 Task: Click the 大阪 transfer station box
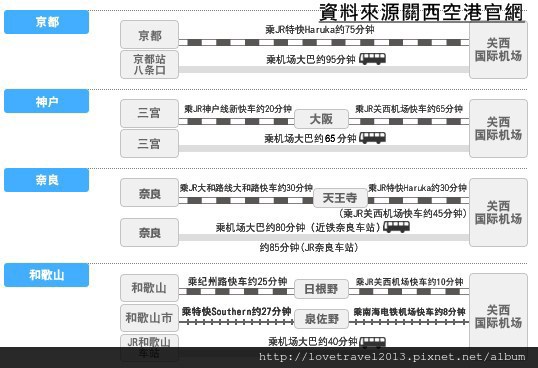point(321,119)
